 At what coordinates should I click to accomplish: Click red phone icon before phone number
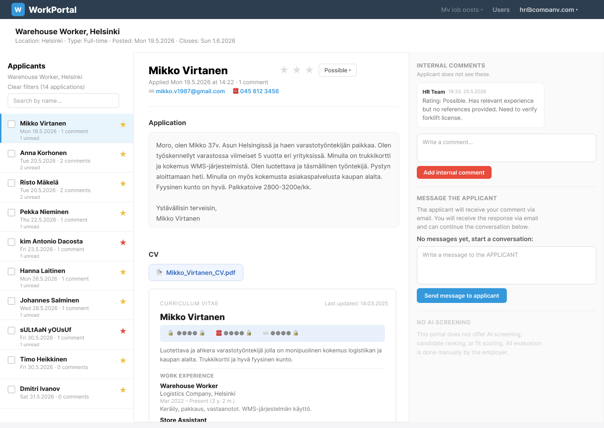[x=235, y=91]
